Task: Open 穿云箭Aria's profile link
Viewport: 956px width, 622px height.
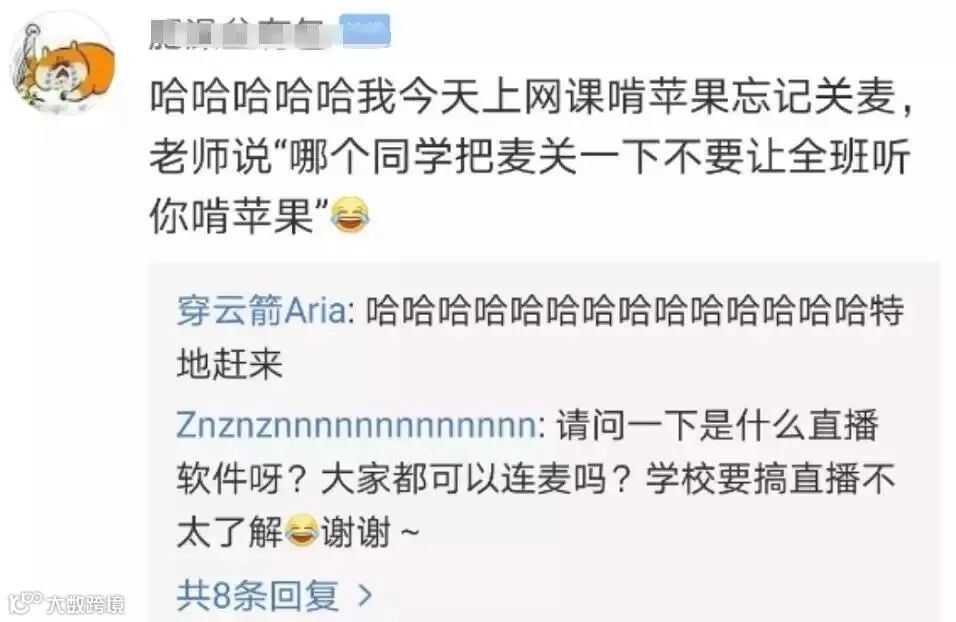Action: pos(262,310)
